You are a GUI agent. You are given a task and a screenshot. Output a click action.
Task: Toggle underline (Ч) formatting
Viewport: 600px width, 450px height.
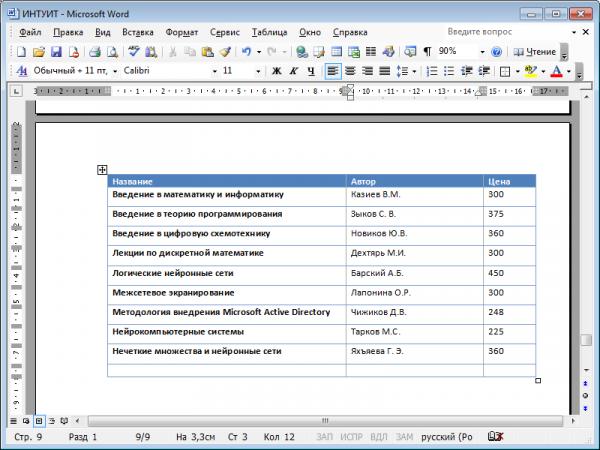click(311, 71)
